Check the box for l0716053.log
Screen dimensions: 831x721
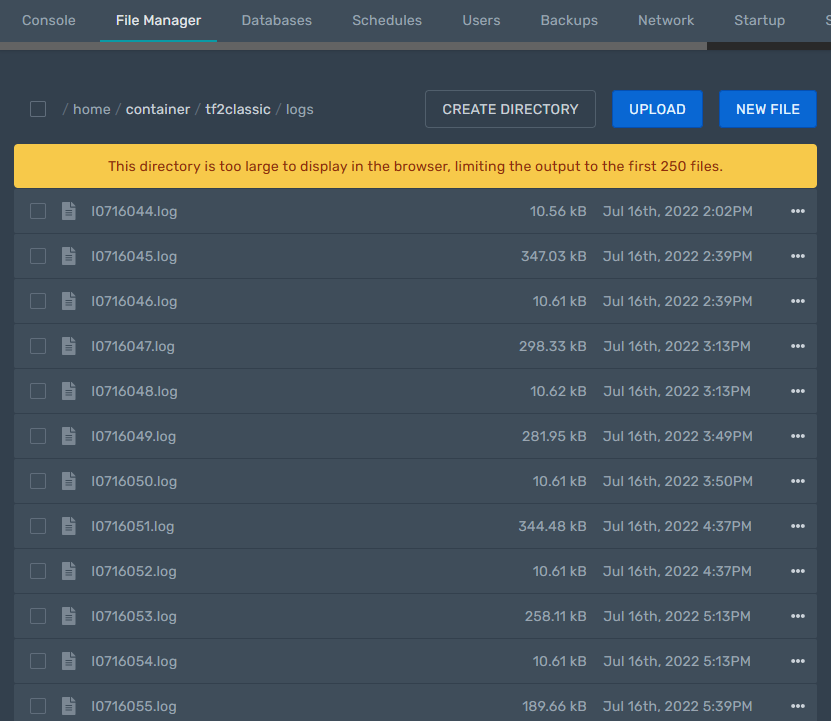38,616
